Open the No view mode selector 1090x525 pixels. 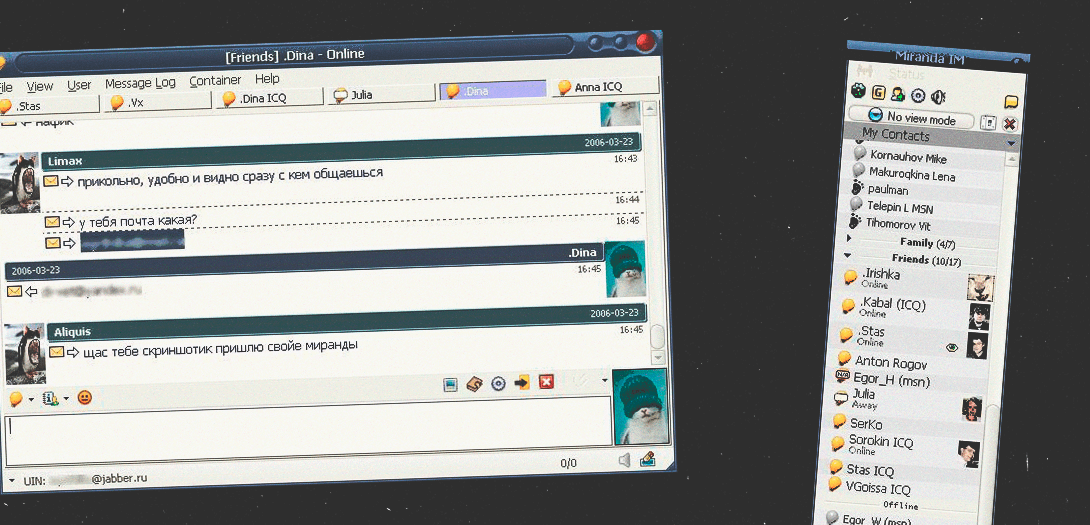911,118
